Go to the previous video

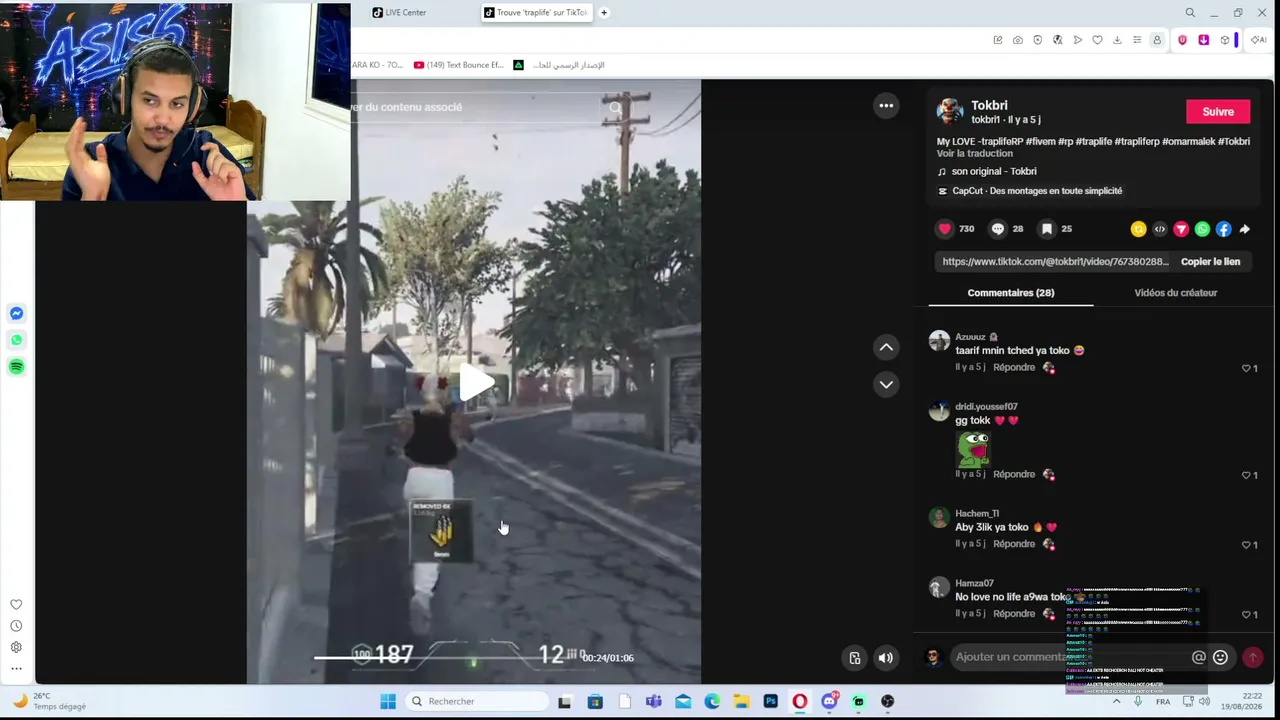[x=886, y=347]
